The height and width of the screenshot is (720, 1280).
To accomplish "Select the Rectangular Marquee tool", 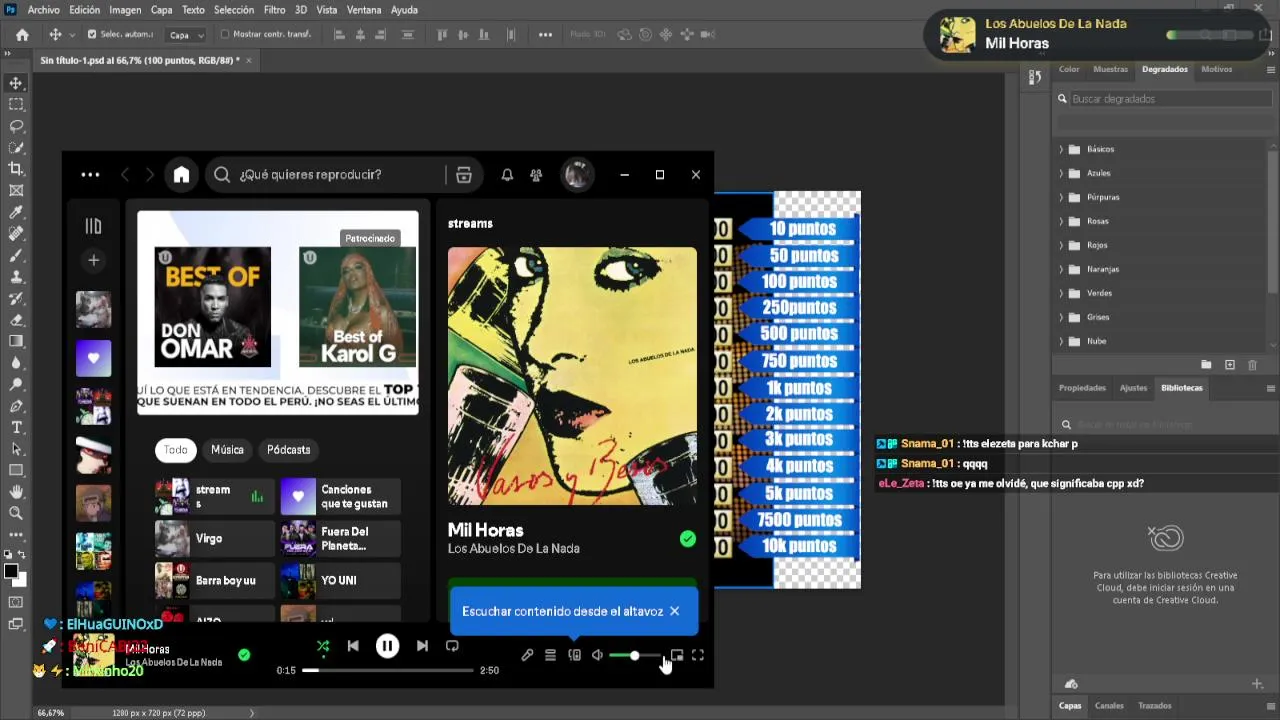I will pyautogui.click(x=16, y=104).
